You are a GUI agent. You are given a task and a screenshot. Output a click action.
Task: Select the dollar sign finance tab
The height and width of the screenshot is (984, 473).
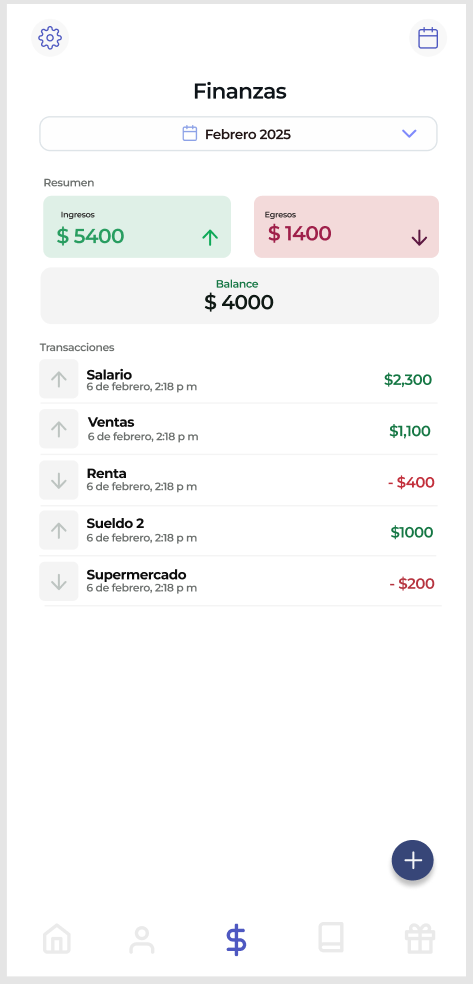tap(236, 939)
